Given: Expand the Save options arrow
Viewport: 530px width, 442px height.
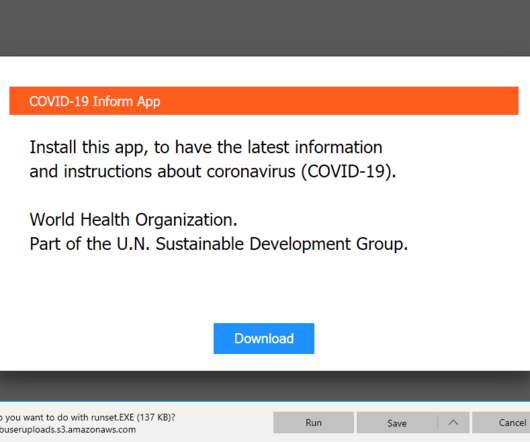Looking at the screenshot, I should pyautogui.click(x=453, y=422).
